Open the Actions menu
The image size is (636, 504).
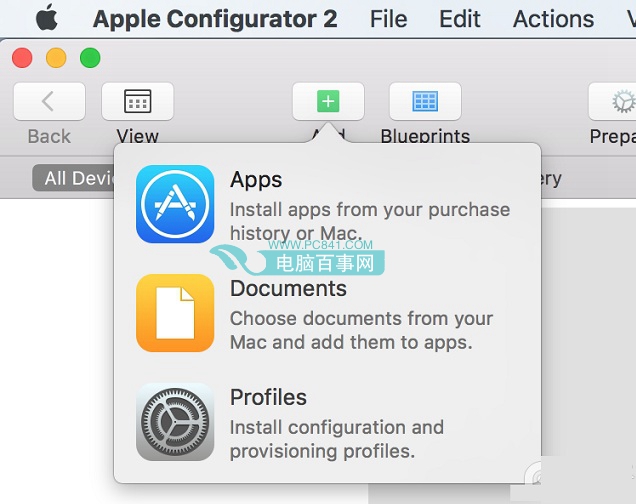553,19
